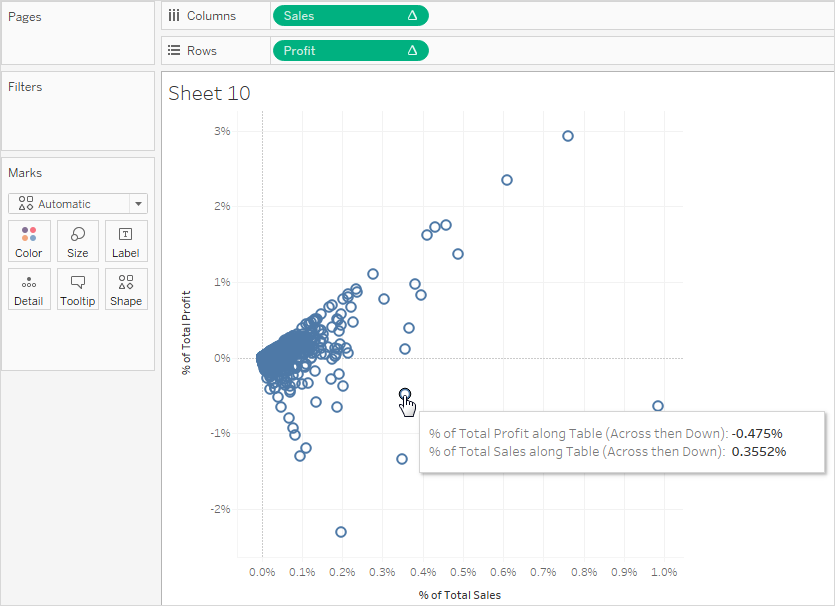Select the Sales pill on Columns
The height and width of the screenshot is (606, 835).
pos(350,16)
